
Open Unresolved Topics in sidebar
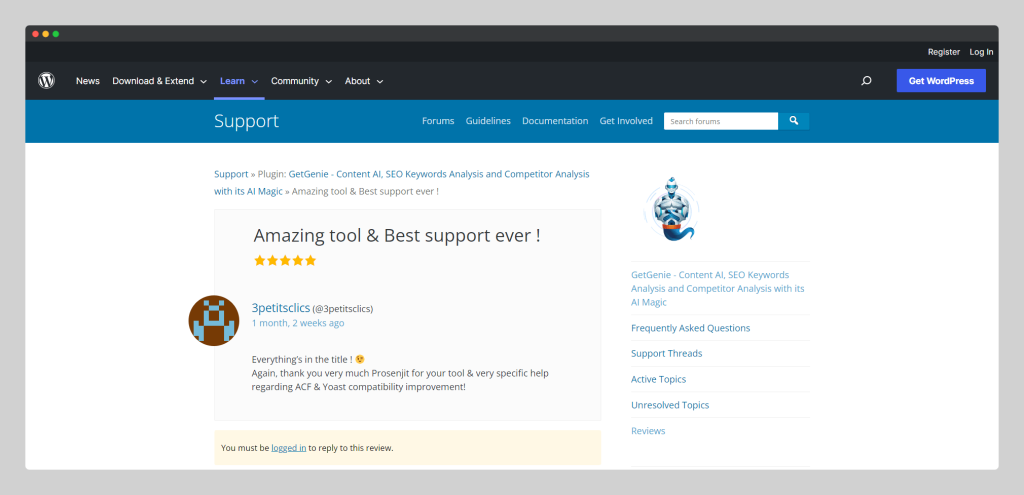(x=669, y=405)
